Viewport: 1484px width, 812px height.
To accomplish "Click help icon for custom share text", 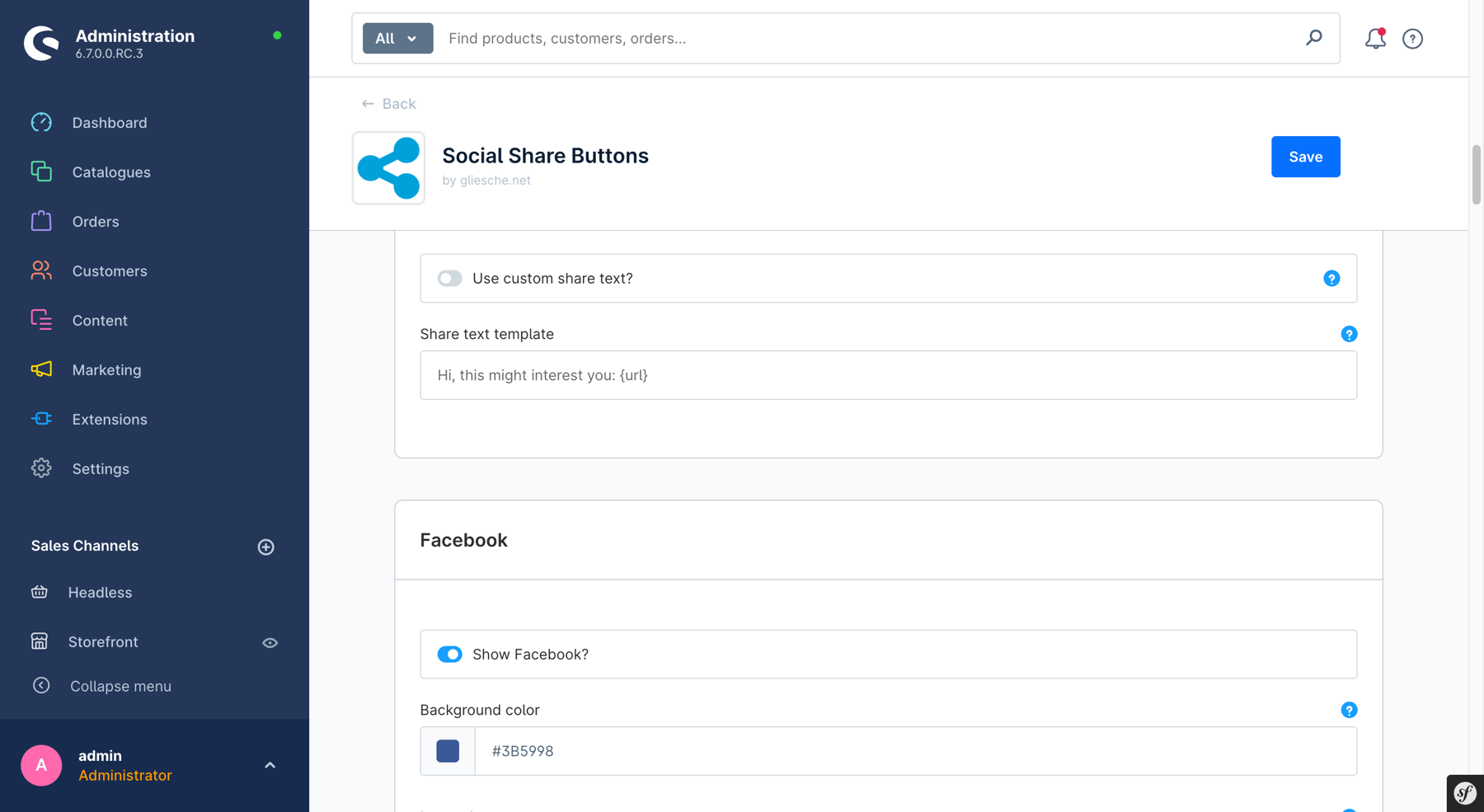I will (1331, 279).
